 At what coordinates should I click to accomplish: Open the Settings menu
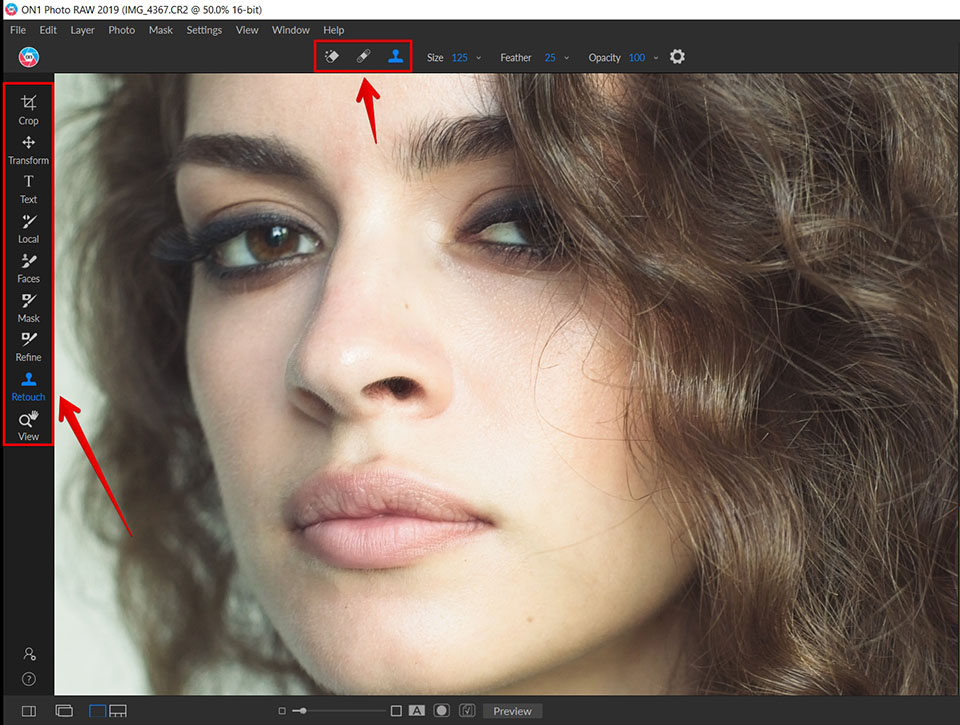pyautogui.click(x=204, y=29)
